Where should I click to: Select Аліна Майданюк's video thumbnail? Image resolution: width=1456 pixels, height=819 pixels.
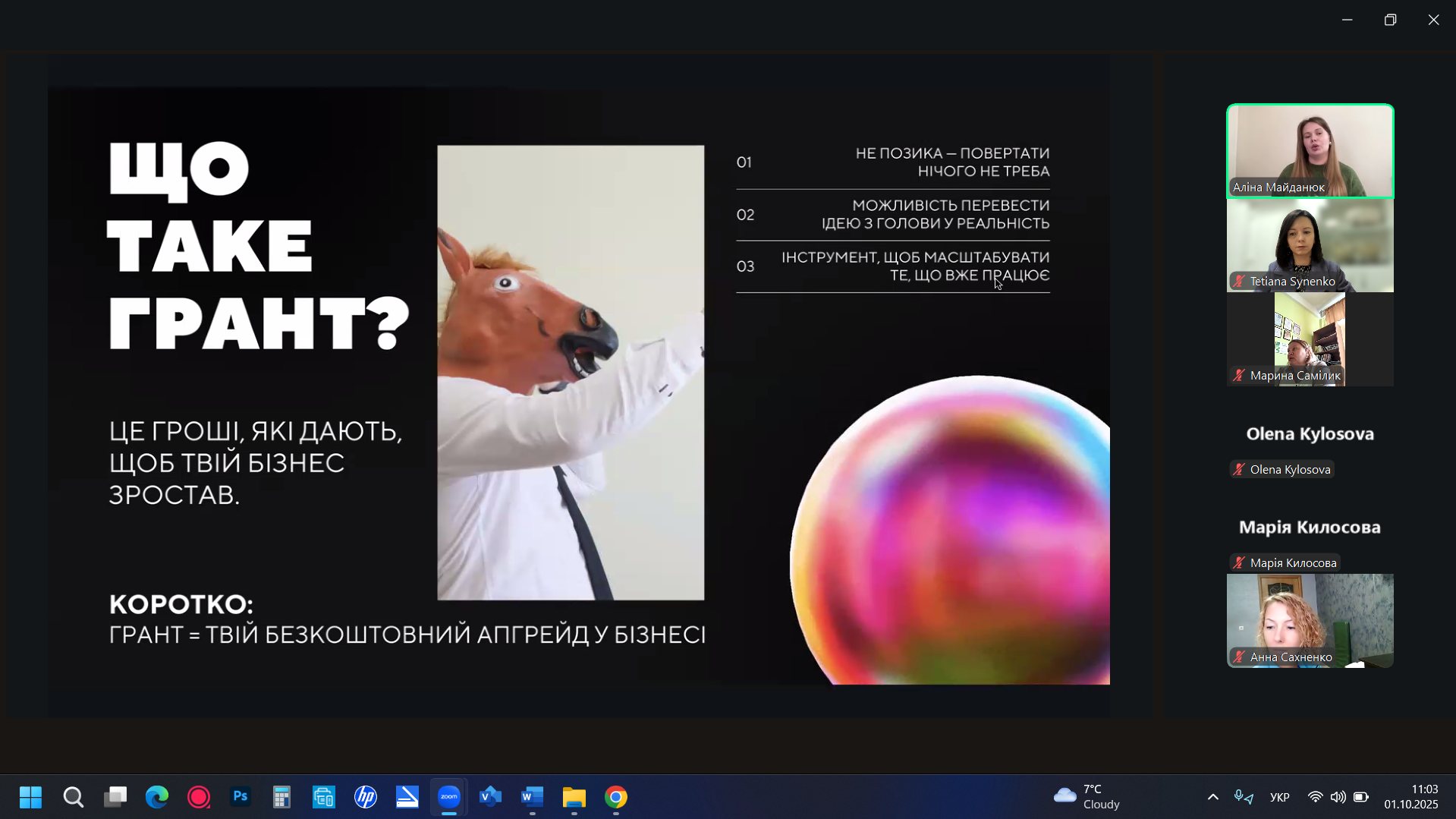point(1310,151)
